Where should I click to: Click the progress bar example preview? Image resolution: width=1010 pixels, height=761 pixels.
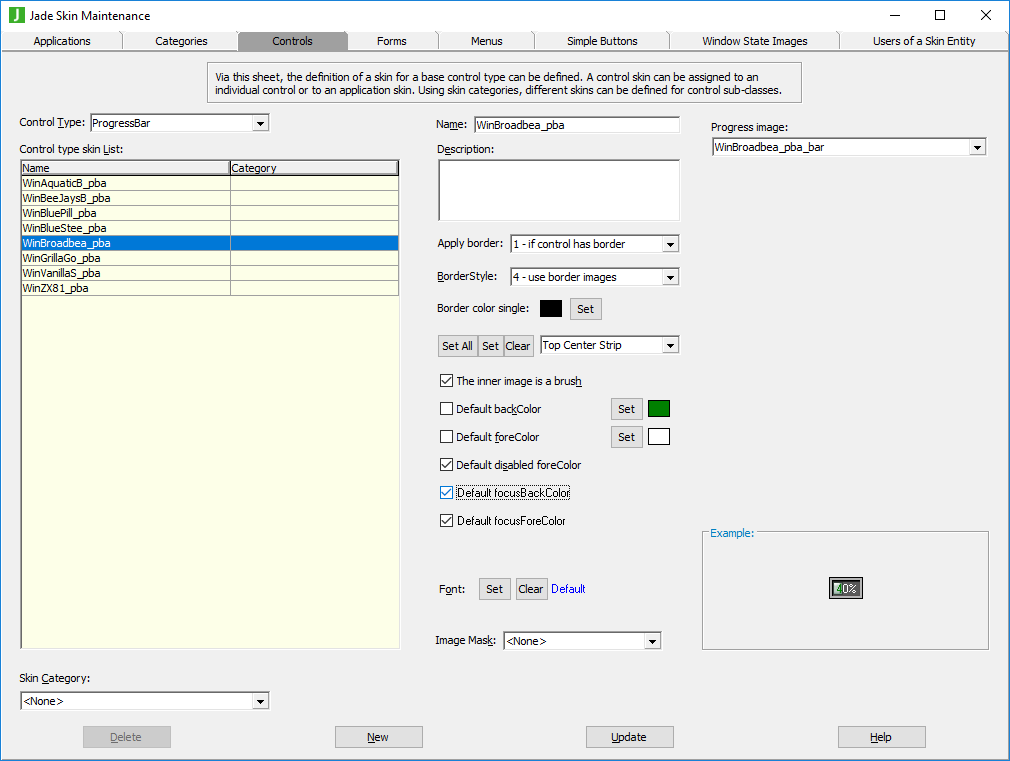pyautogui.click(x=845, y=589)
